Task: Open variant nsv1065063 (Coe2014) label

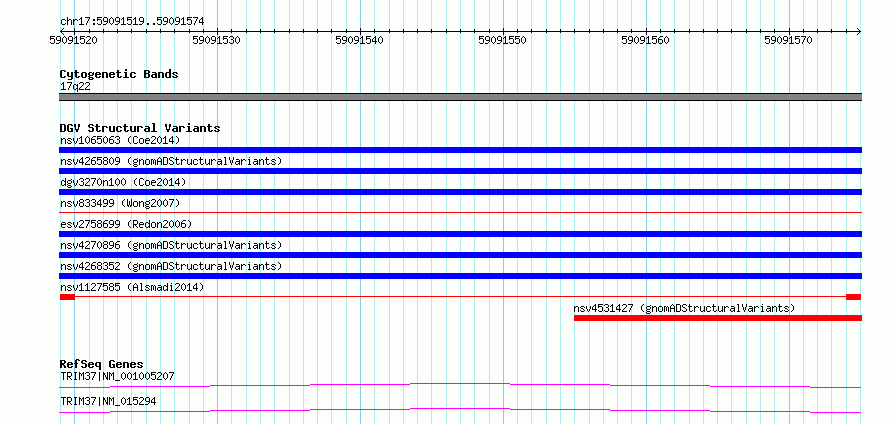Action: (x=120, y=140)
